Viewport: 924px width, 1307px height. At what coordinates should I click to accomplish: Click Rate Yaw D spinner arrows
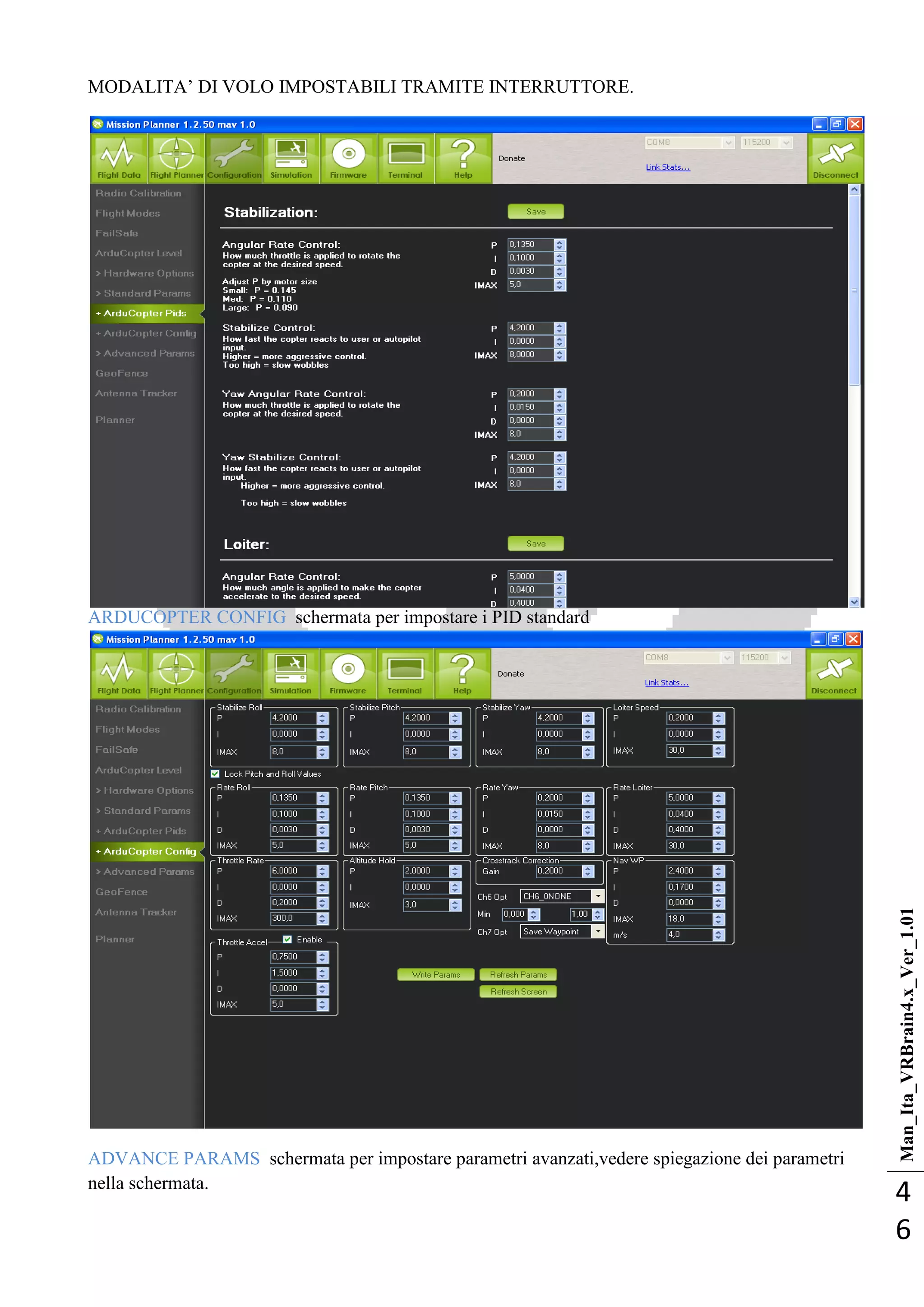point(588,830)
